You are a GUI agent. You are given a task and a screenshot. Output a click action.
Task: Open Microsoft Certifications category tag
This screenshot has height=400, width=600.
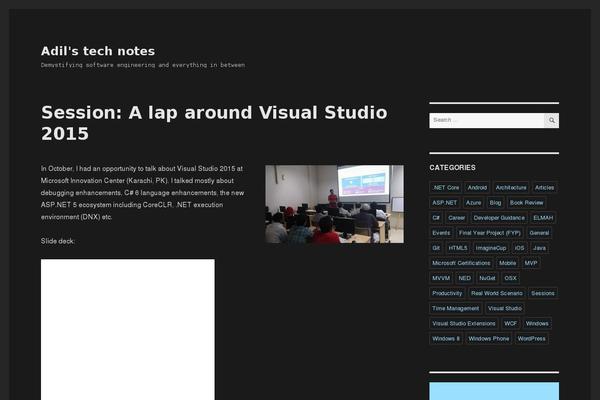(x=461, y=263)
